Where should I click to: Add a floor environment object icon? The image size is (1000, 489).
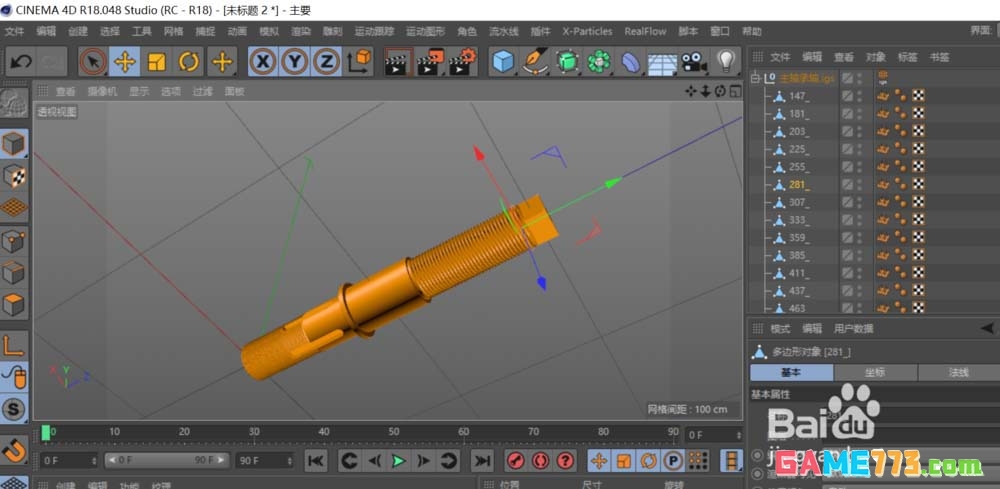pyautogui.click(x=663, y=62)
